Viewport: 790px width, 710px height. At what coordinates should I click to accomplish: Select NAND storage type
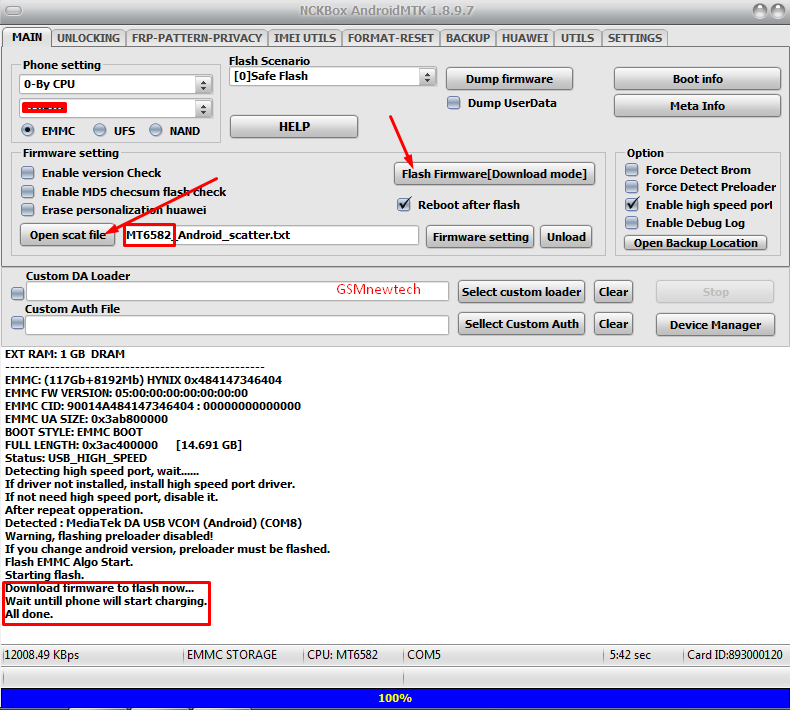(x=156, y=131)
